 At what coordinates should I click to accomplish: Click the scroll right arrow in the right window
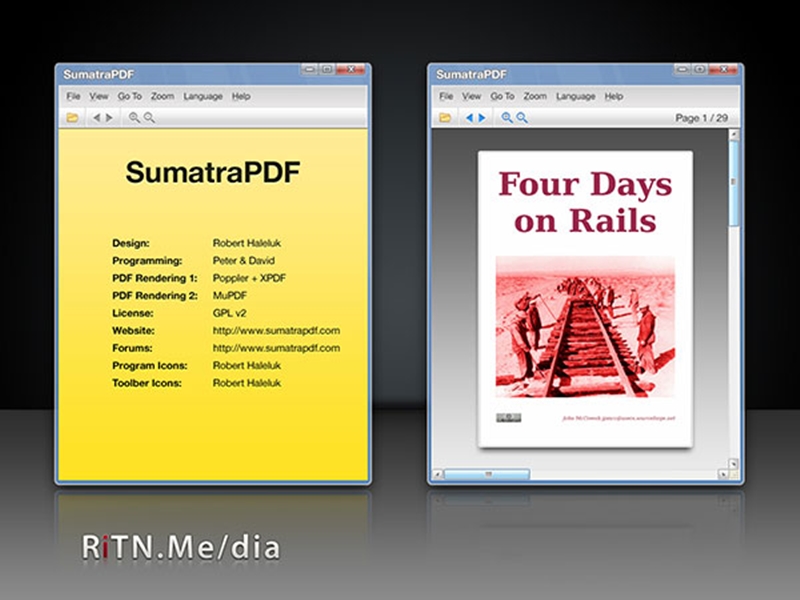click(x=723, y=474)
